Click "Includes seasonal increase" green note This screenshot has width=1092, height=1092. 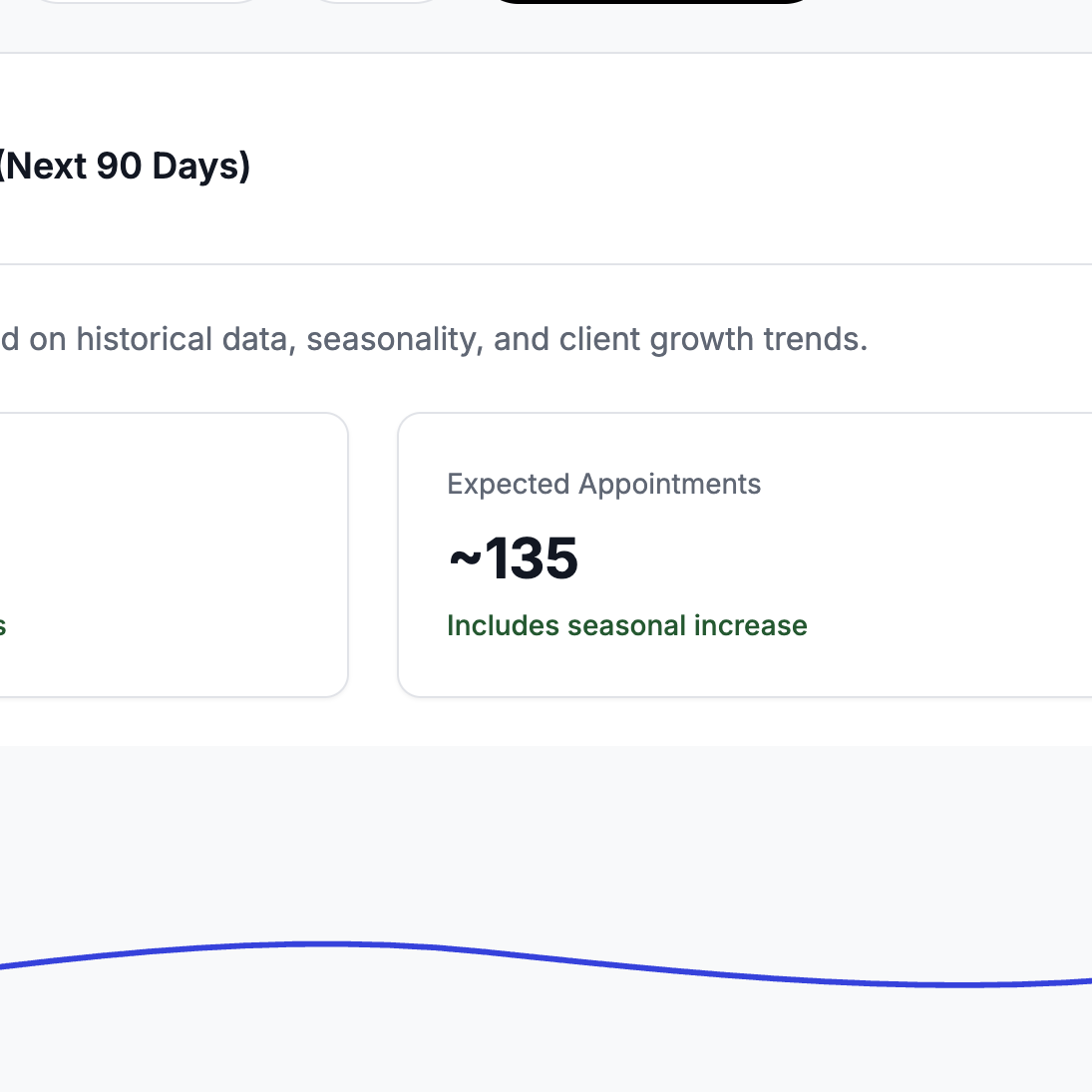point(626,626)
